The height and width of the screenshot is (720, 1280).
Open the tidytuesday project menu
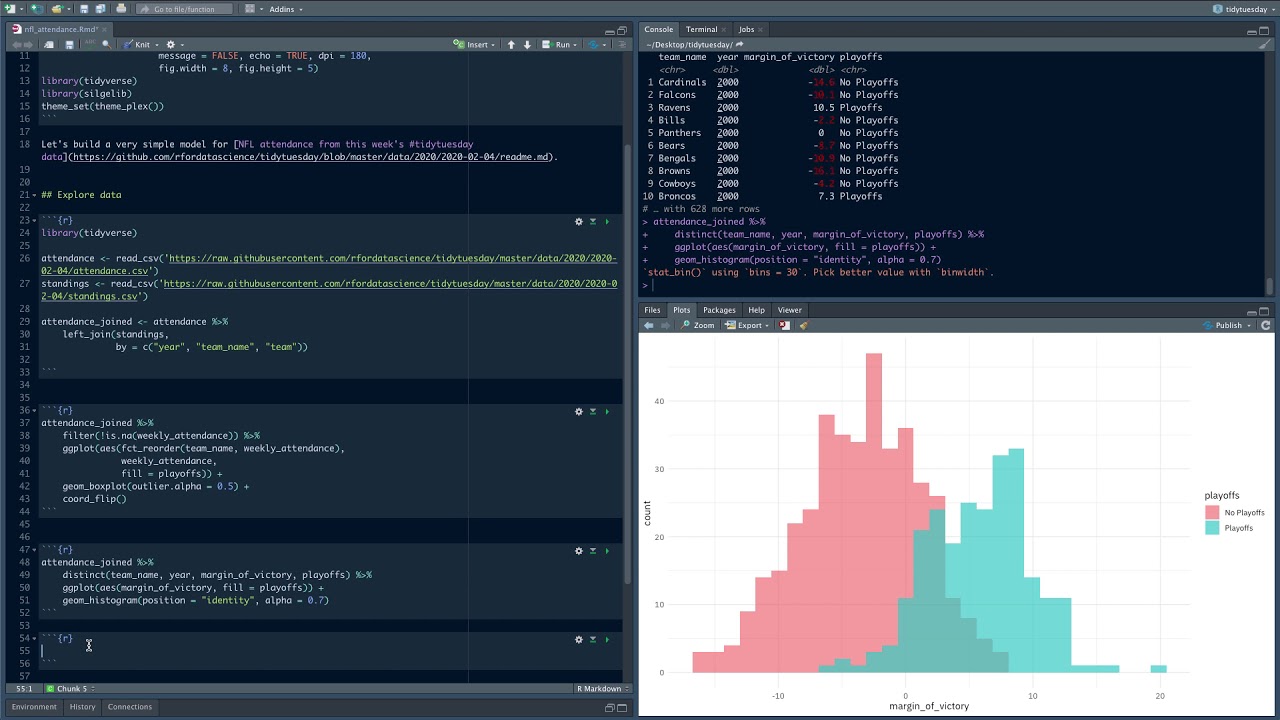(1243, 9)
